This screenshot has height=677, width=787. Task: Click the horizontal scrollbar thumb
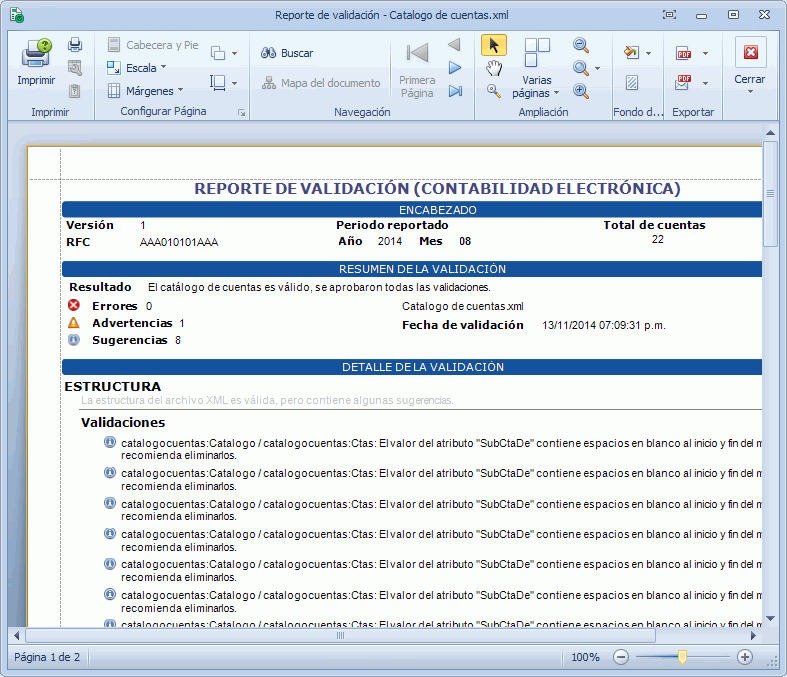[340, 636]
